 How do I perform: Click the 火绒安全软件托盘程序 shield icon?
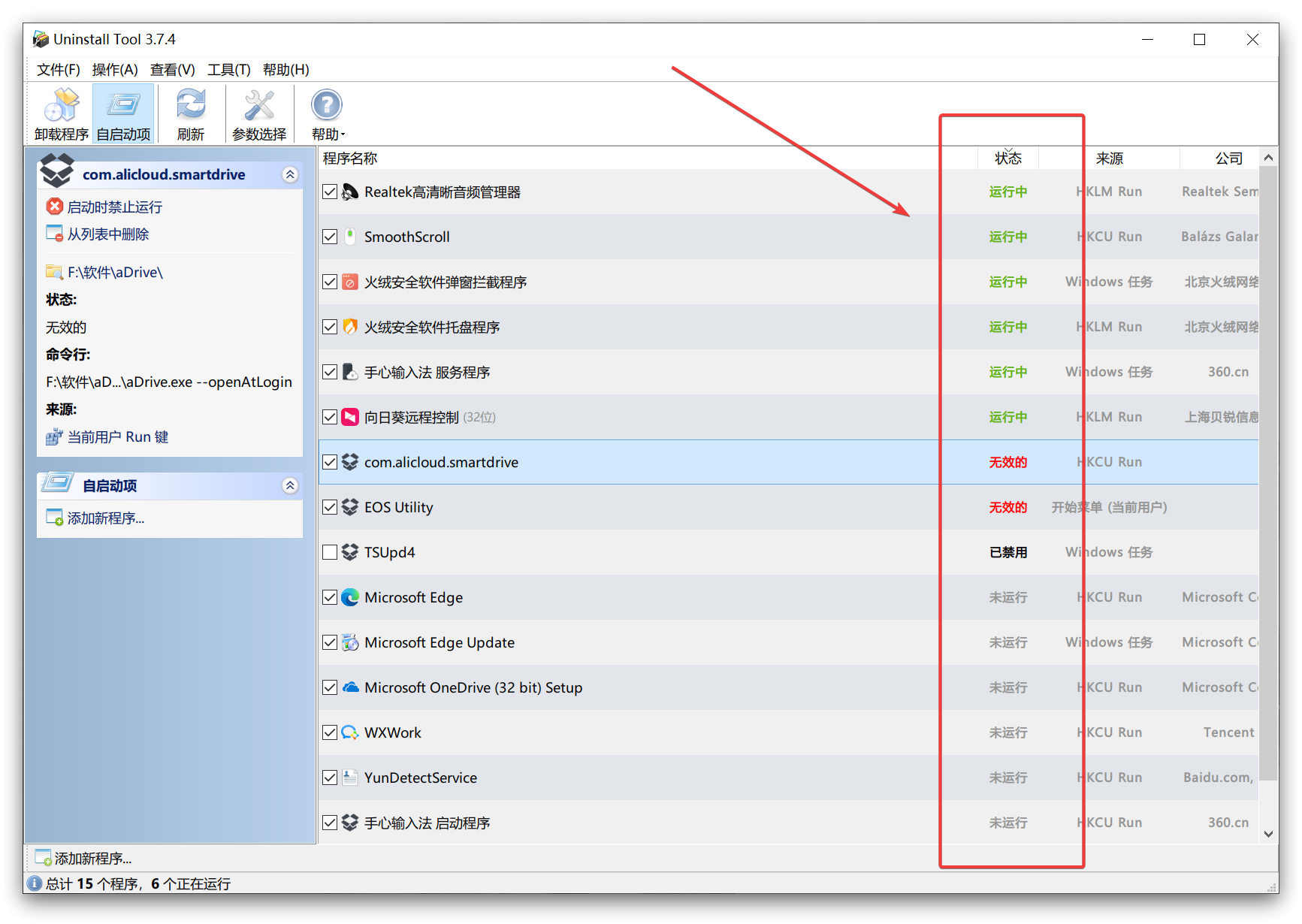pos(350,327)
